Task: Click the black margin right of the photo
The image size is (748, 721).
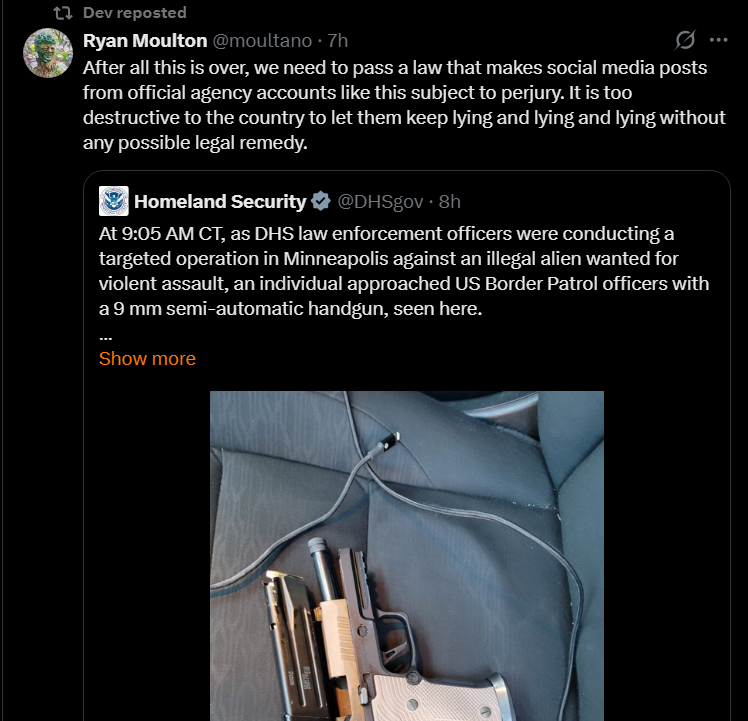Action: 666,556
